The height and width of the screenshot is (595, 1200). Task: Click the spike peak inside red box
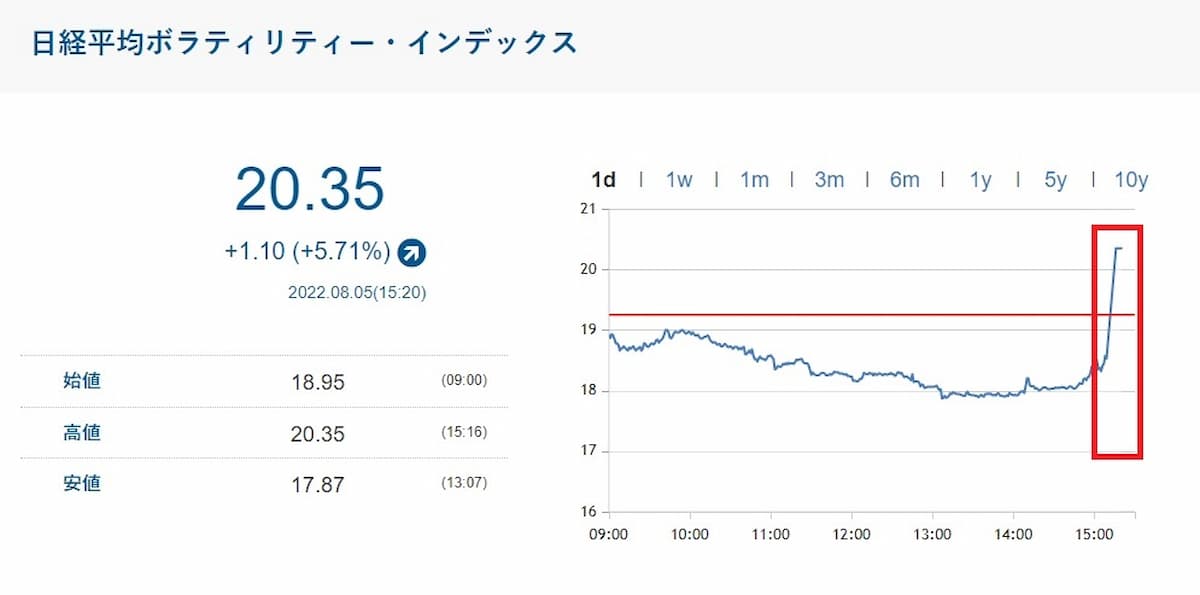pos(1118,248)
